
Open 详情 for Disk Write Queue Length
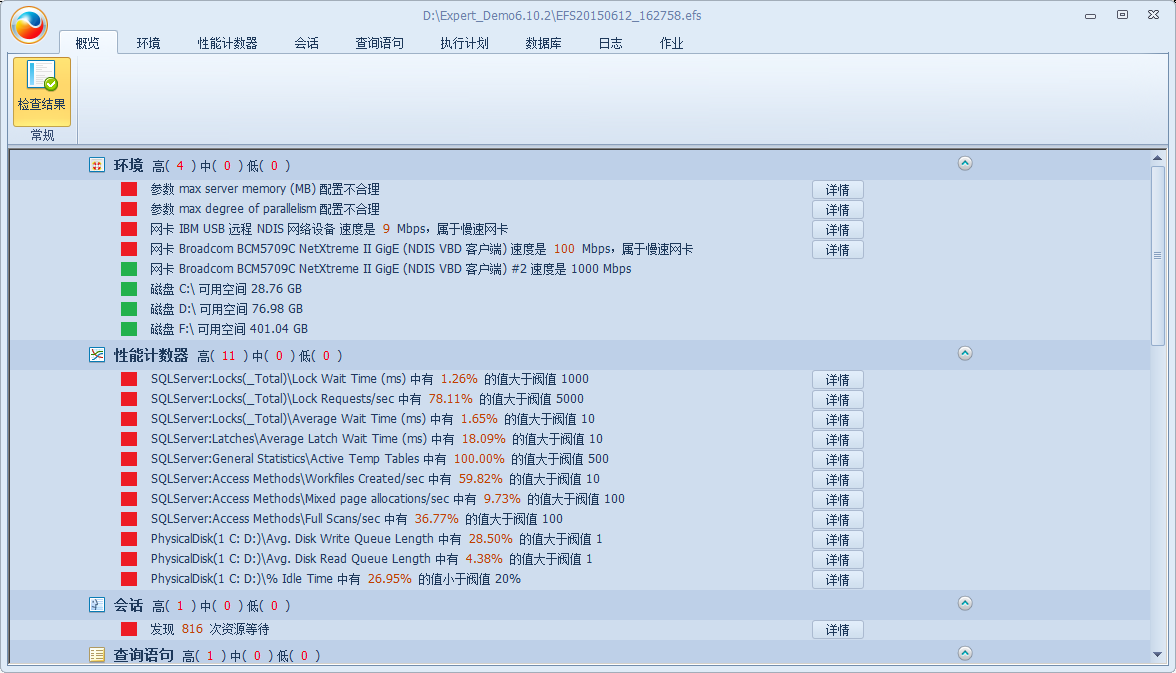tap(838, 539)
